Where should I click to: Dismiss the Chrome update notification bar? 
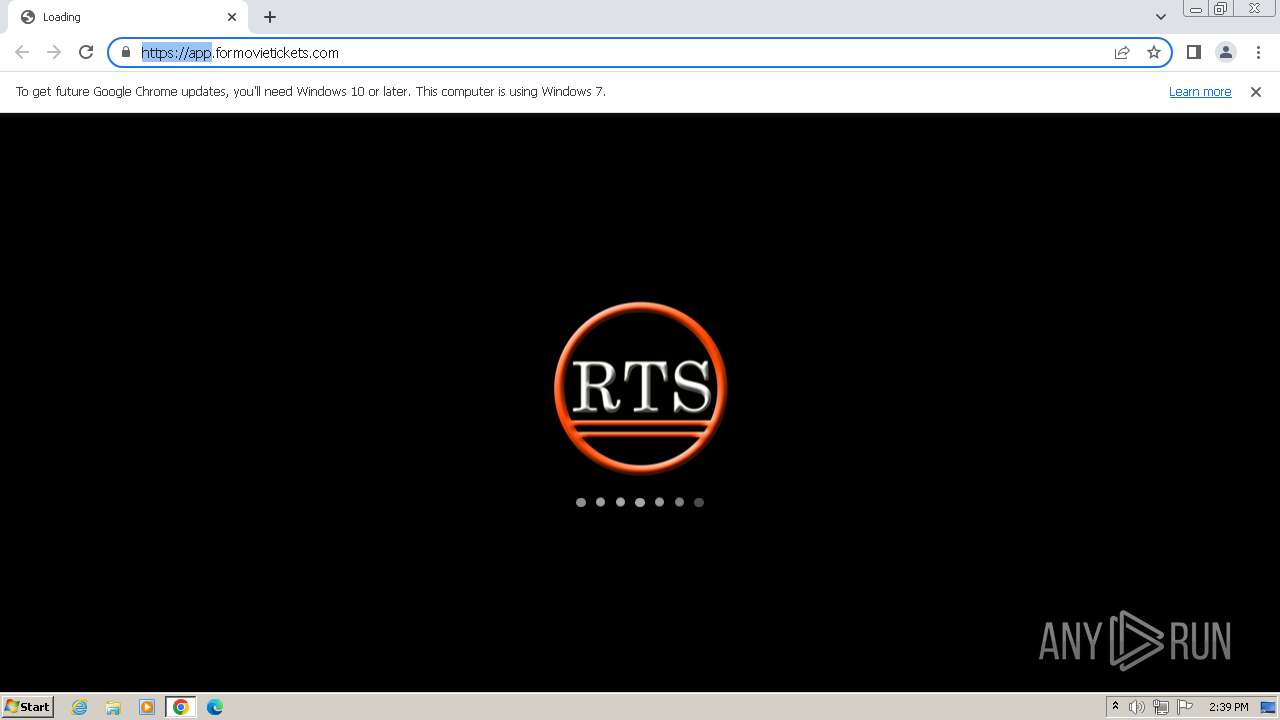1256,91
